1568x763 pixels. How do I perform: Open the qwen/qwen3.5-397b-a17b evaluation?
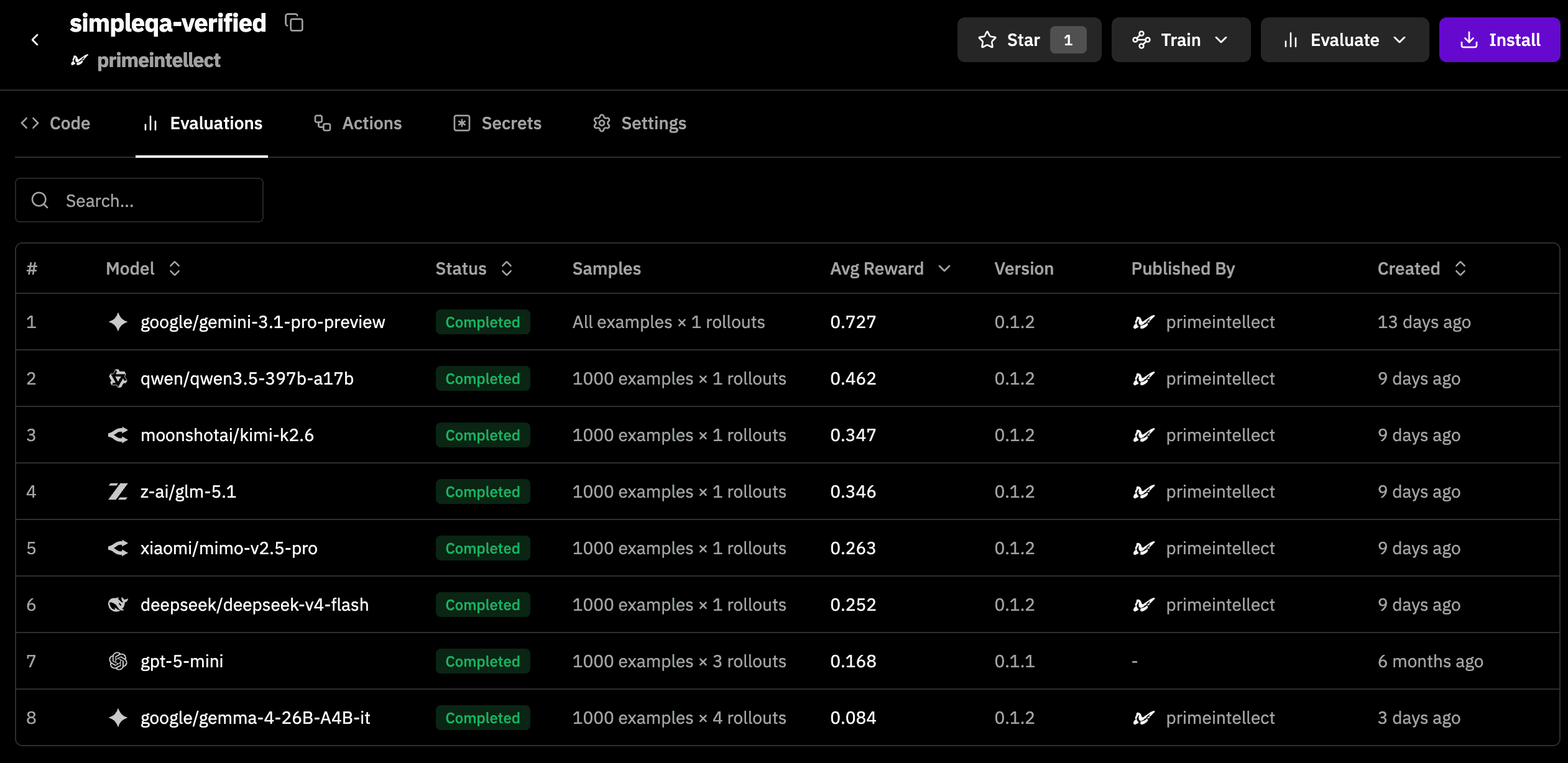[247, 378]
